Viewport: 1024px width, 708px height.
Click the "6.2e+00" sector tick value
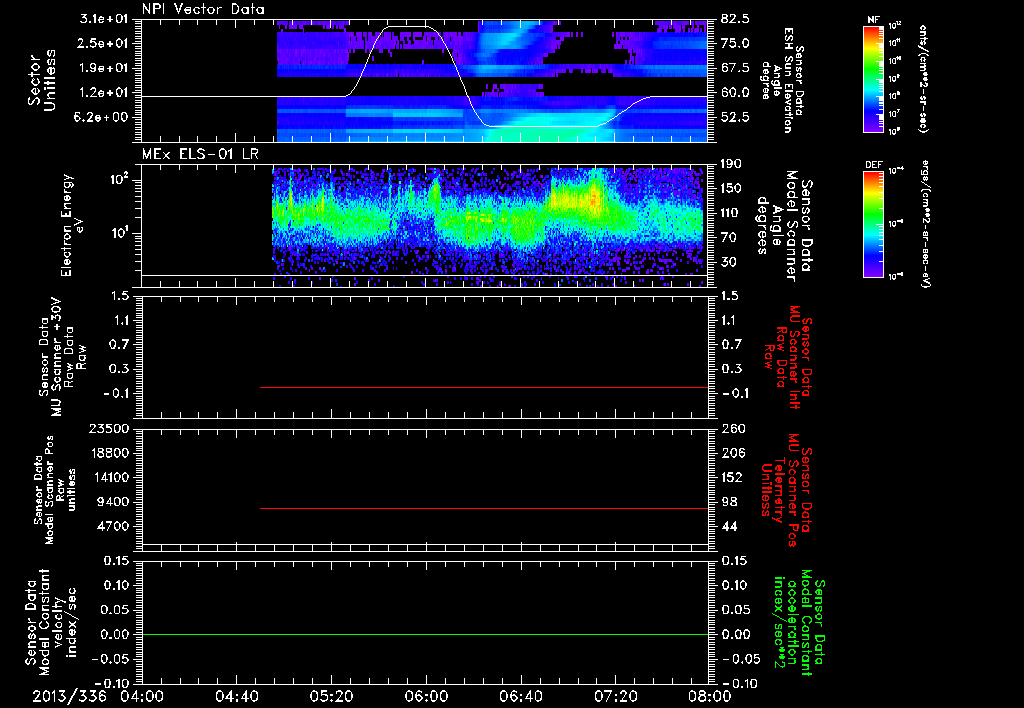(103, 118)
